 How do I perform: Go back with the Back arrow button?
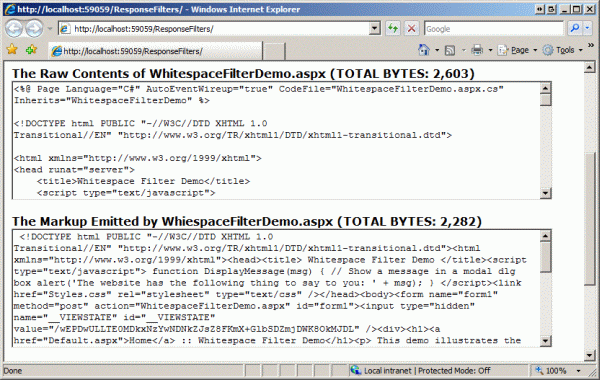tap(14, 29)
